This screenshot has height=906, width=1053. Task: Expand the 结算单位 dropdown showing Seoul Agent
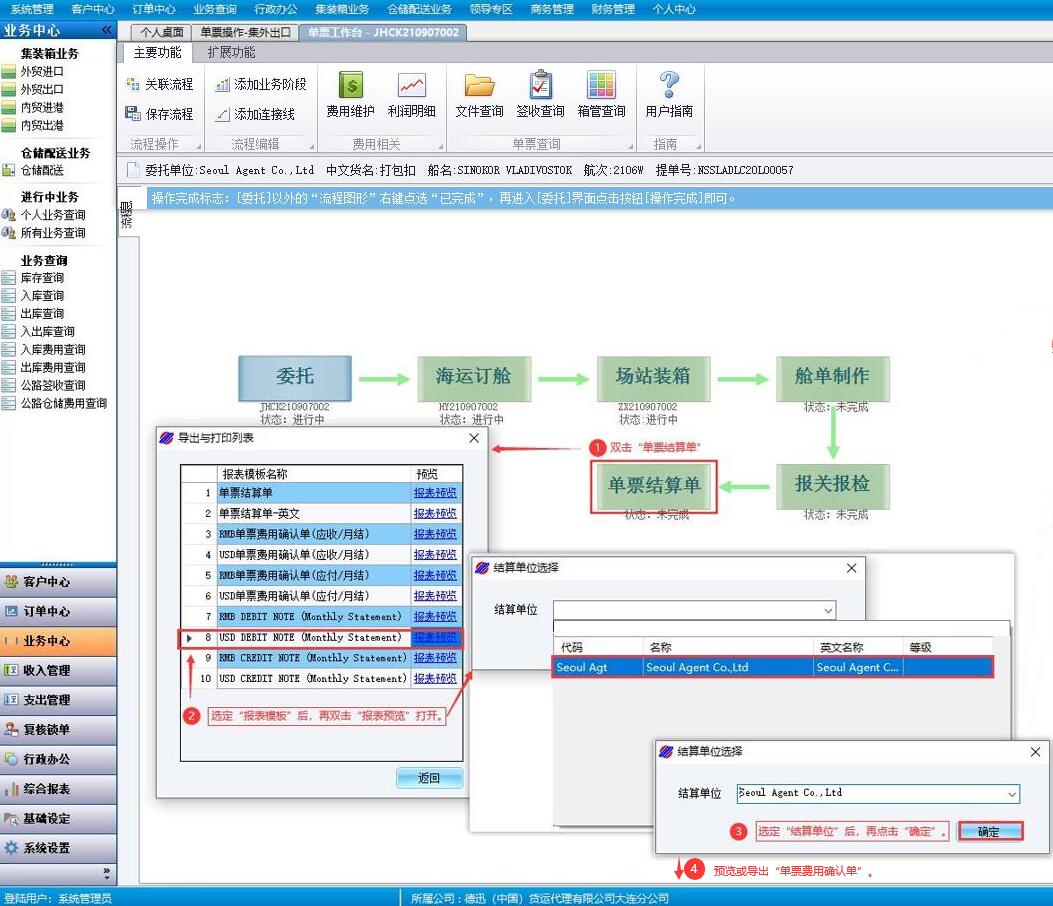(x=1012, y=794)
